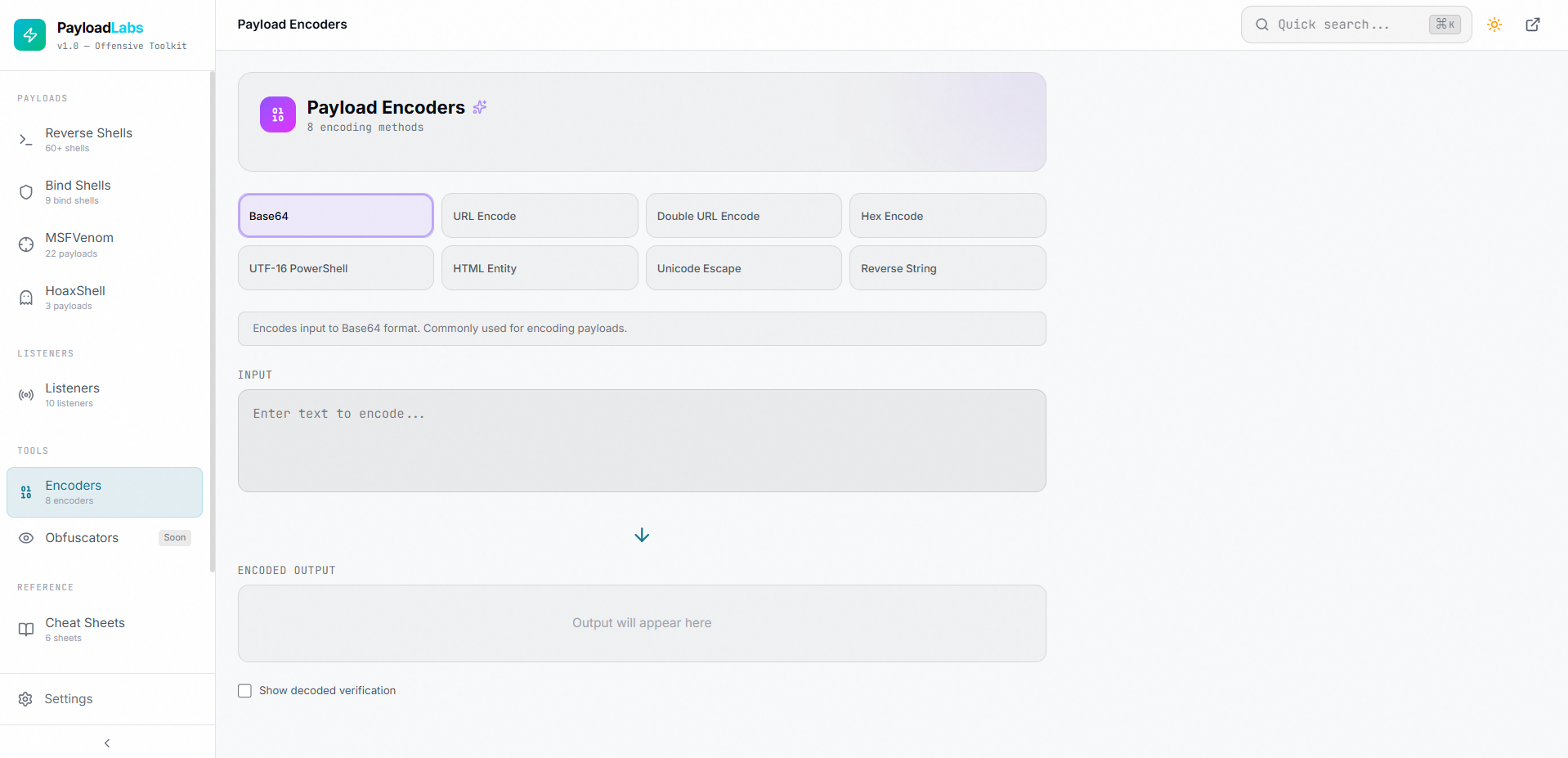Screen dimensions: 1568x758
Task: Go to Bind Shells section
Action: (105, 192)
